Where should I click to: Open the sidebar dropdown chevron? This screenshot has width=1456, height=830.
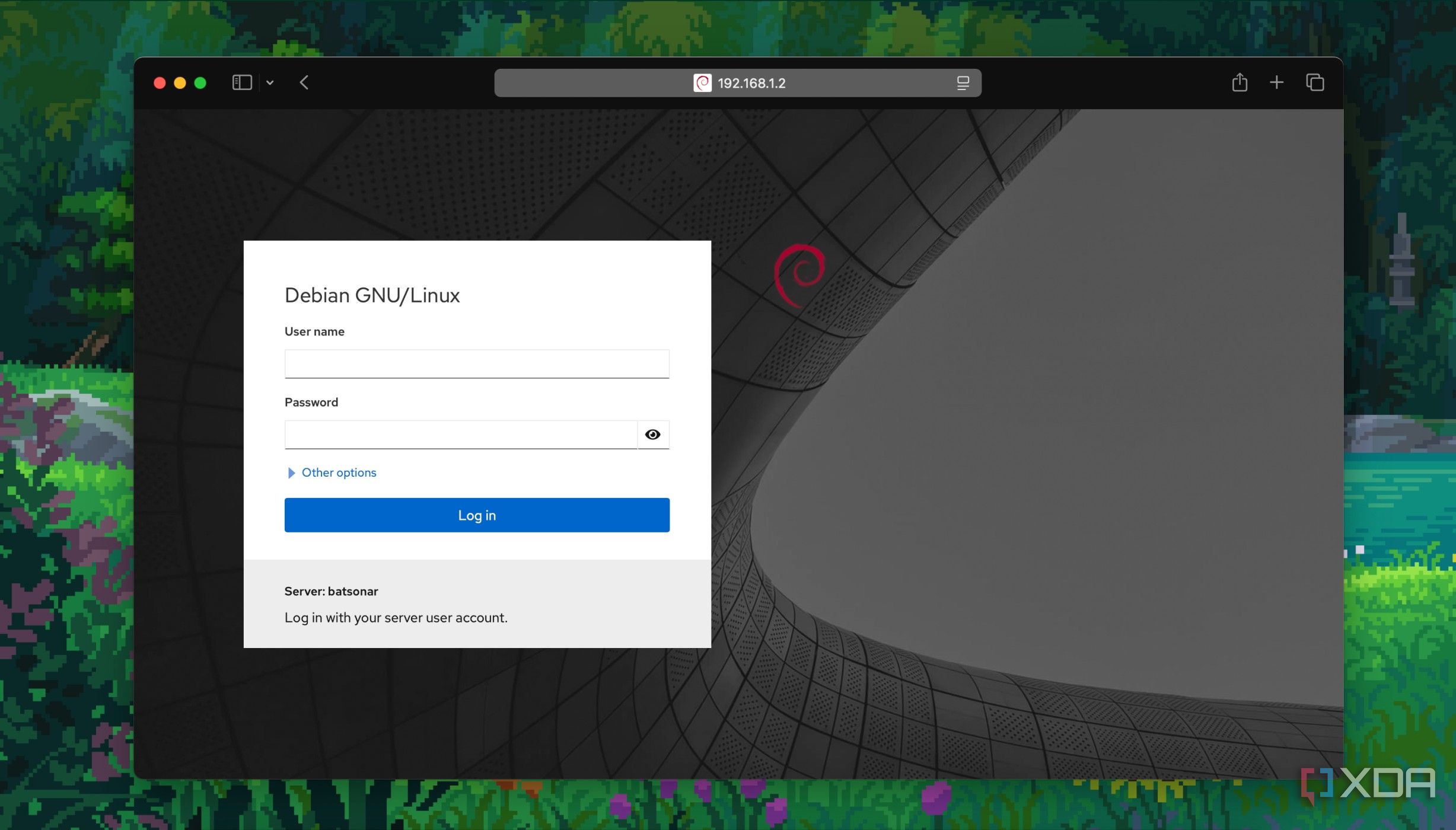coord(270,83)
